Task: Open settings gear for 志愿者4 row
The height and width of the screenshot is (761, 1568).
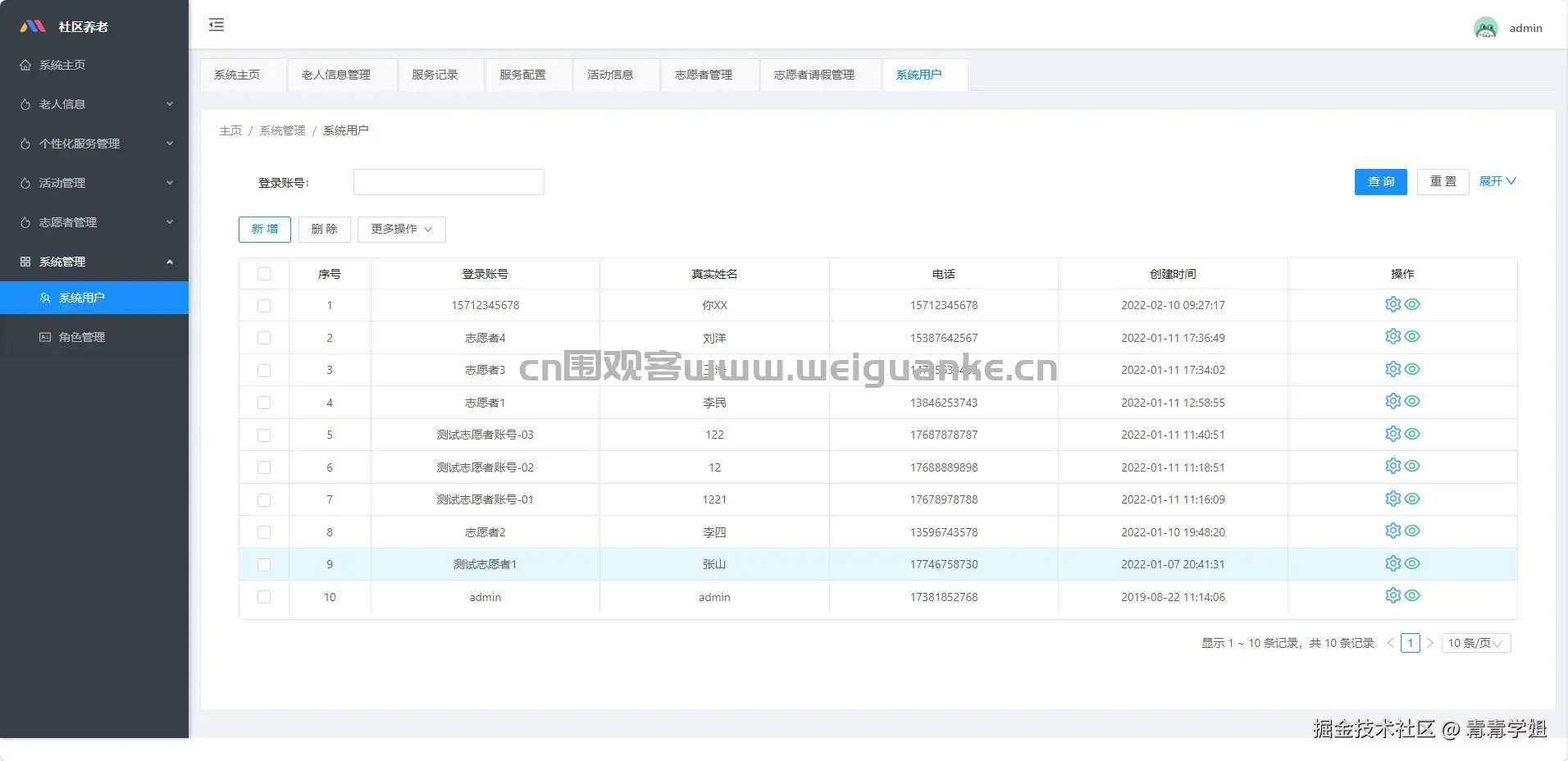Action: (1393, 336)
